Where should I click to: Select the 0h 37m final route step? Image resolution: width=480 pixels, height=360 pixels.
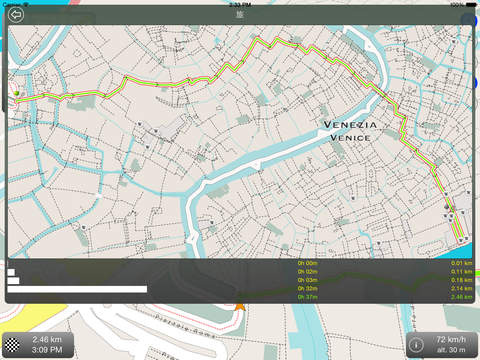click(x=307, y=297)
